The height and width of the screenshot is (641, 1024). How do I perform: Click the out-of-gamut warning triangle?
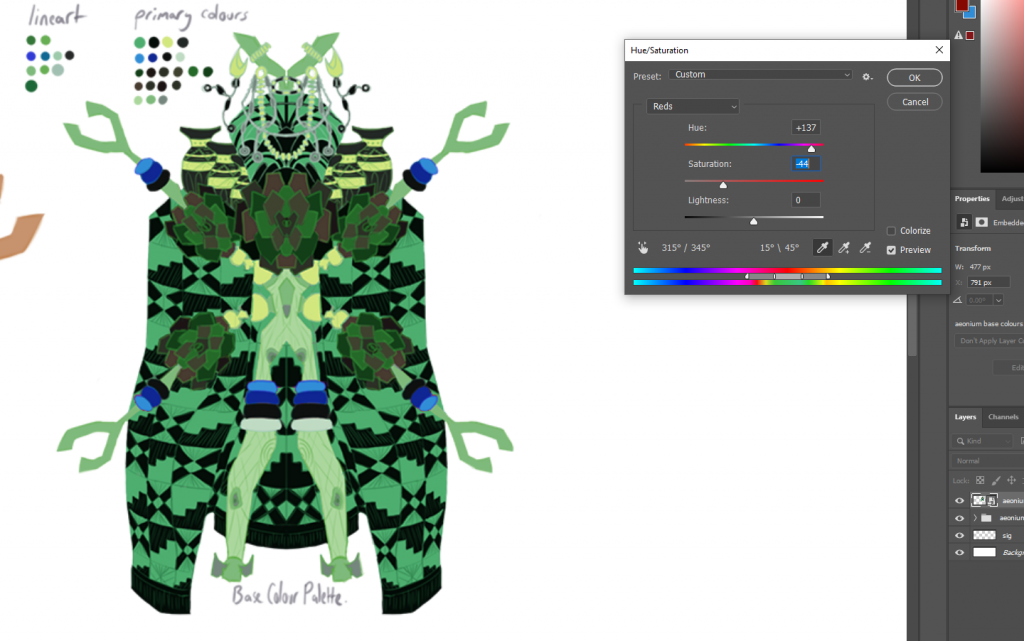(x=959, y=35)
